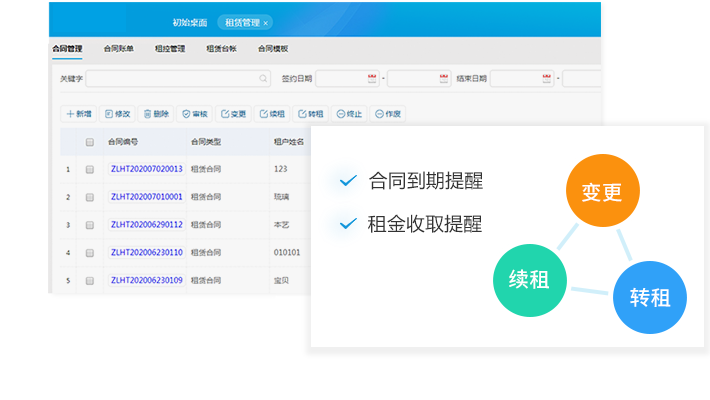Screen dimensions: 710x400
Task: Click the 删除 (delete) toolbar button
Action: coord(156,114)
